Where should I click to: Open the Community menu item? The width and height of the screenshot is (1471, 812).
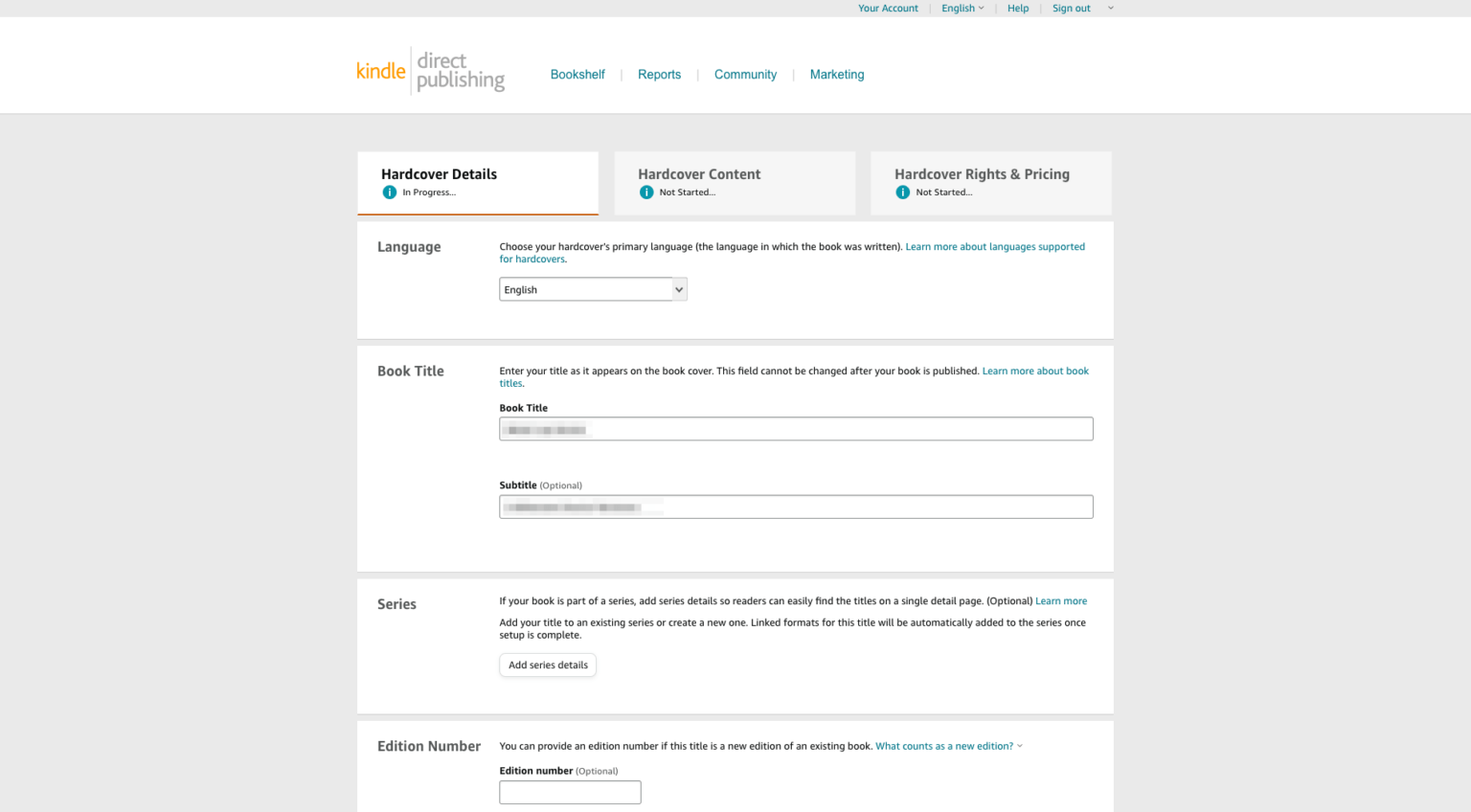pyautogui.click(x=745, y=75)
